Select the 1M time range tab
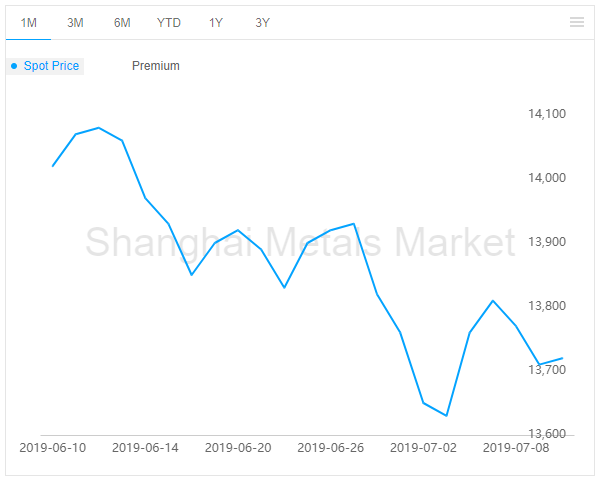This screenshot has height=482, width=602. 28,23
